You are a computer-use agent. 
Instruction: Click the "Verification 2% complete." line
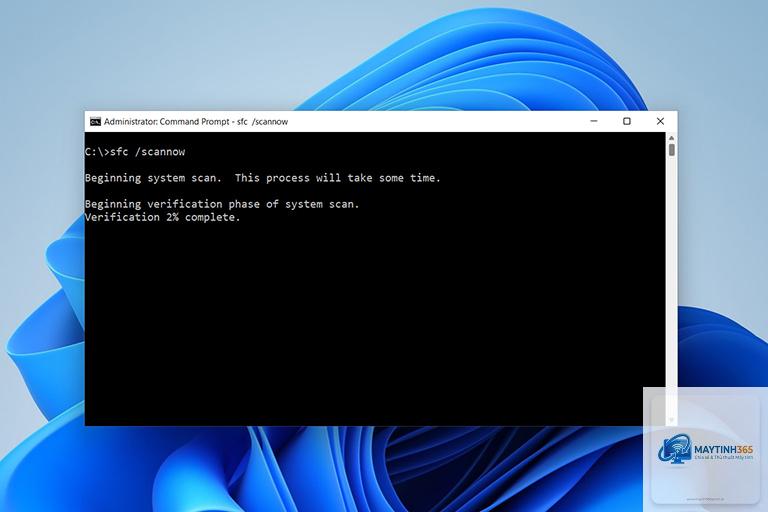[x=163, y=217]
